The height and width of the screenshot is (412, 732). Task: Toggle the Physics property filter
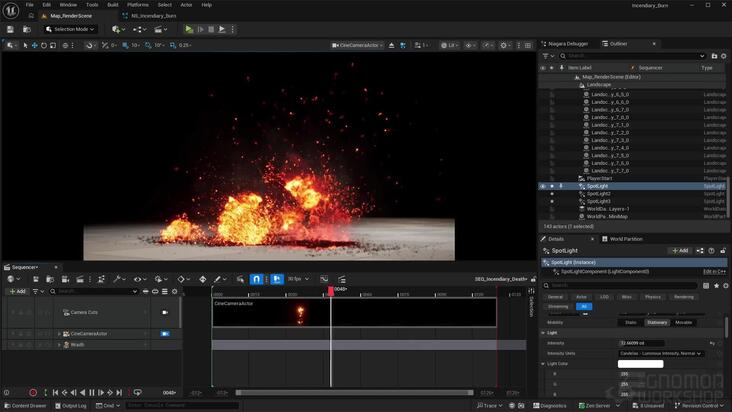coord(653,297)
